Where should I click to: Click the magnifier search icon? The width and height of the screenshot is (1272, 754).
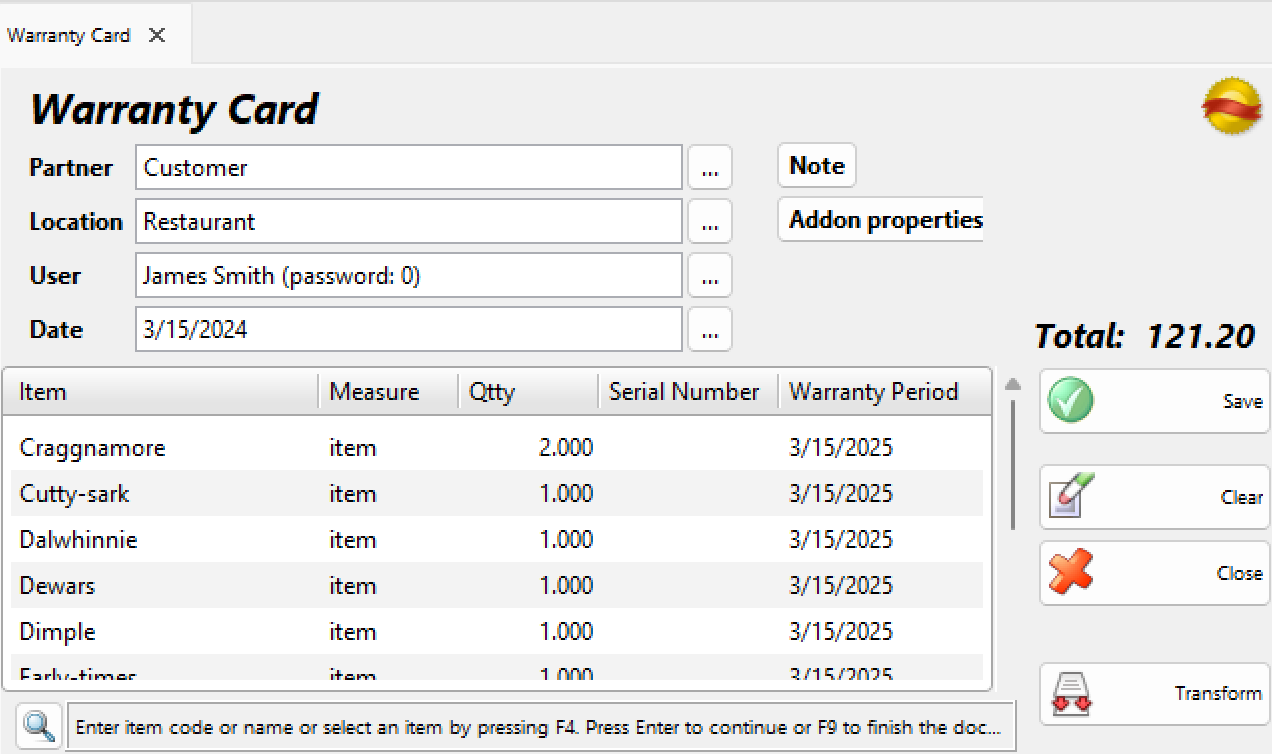click(39, 726)
